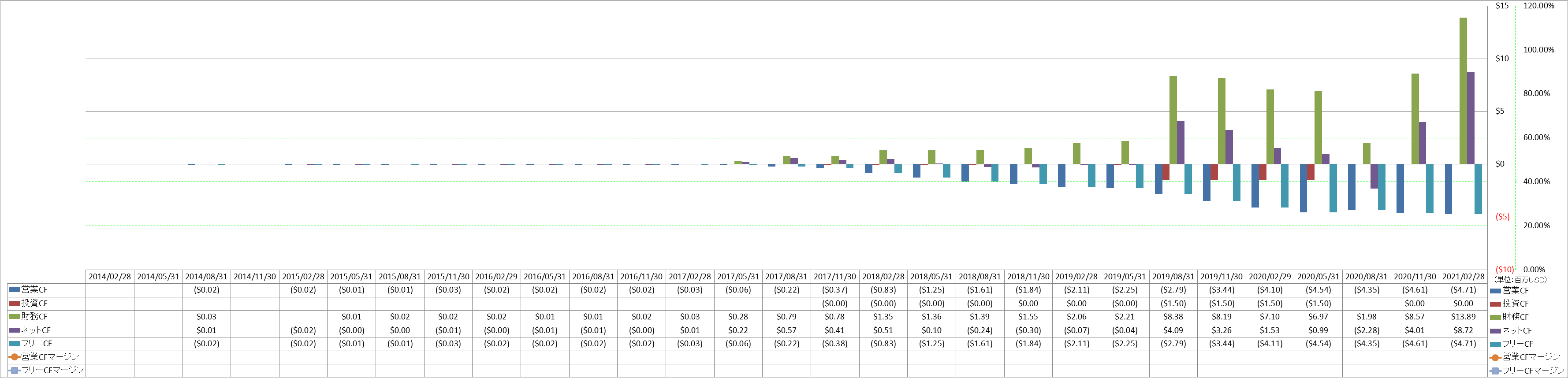Click the ネットCF cell showing $4.01
The width and height of the screenshot is (1568, 378).
(x=1415, y=330)
